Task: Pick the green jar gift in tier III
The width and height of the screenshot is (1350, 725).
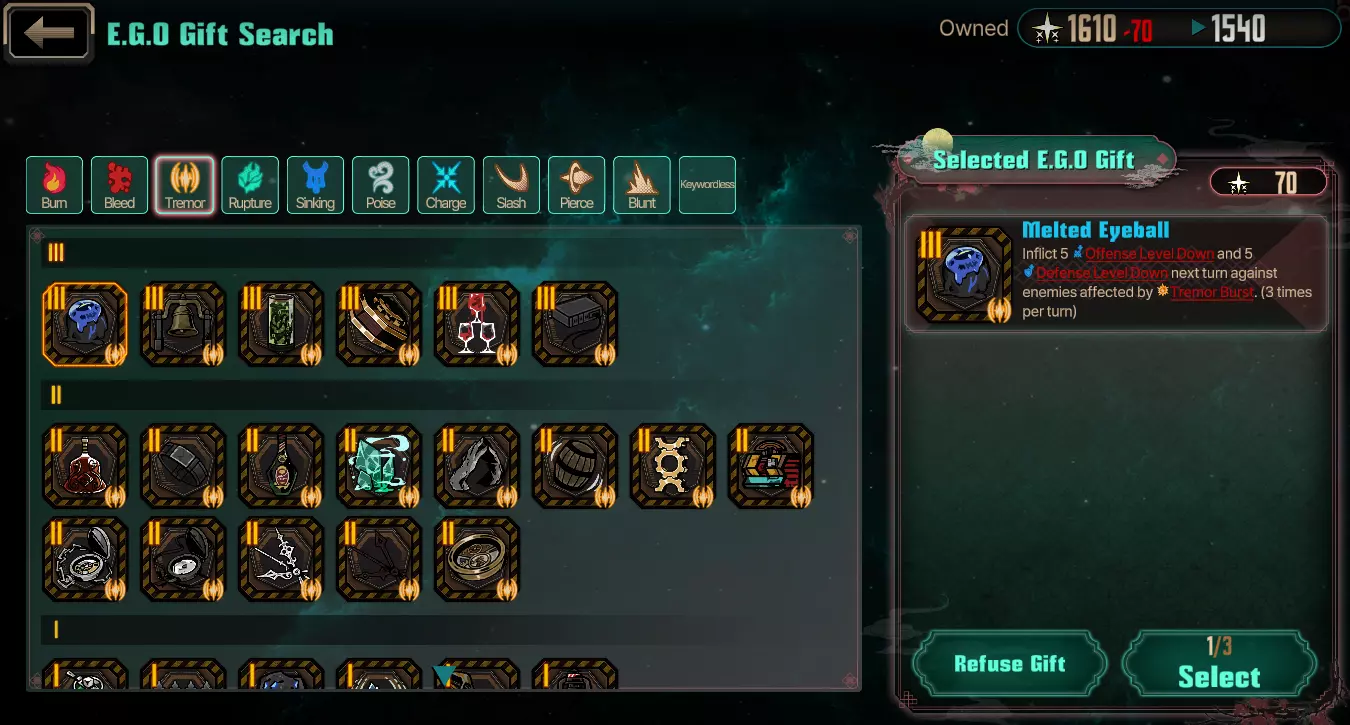Action: [x=280, y=324]
